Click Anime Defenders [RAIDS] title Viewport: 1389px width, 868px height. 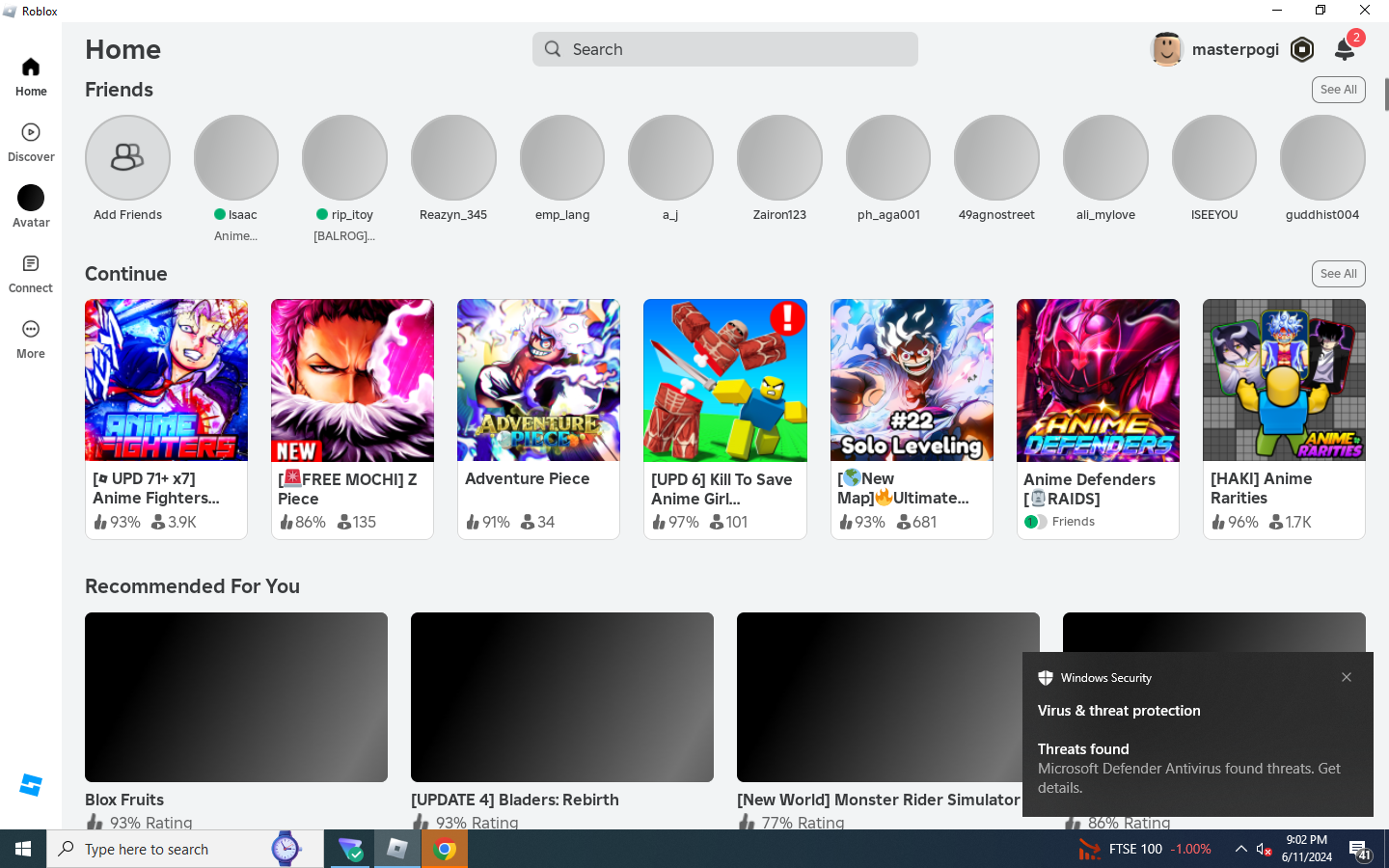click(x=1089, y=489)
